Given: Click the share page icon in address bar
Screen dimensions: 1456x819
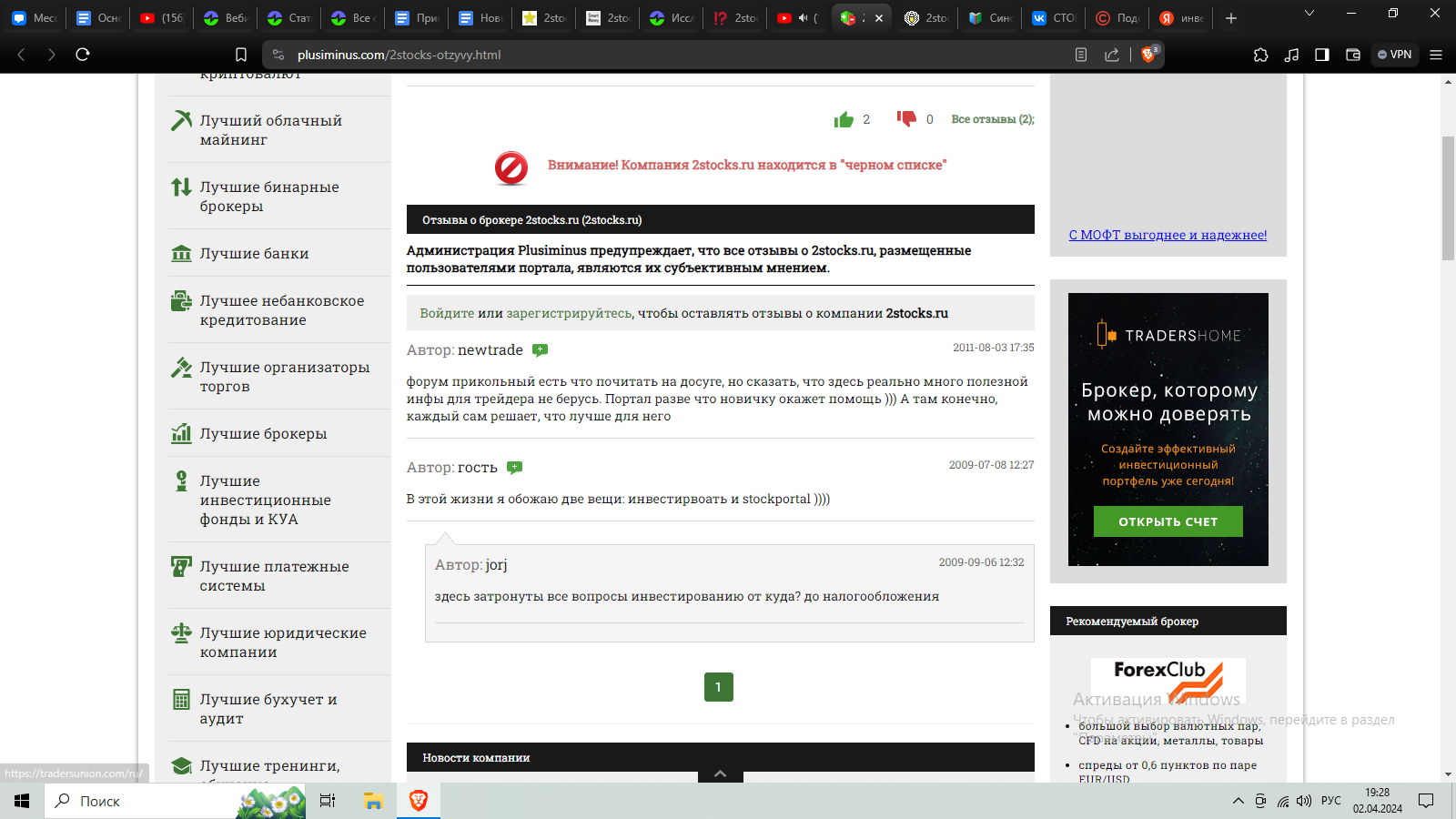Looking at the screenshot, I should pos(1112,55).
